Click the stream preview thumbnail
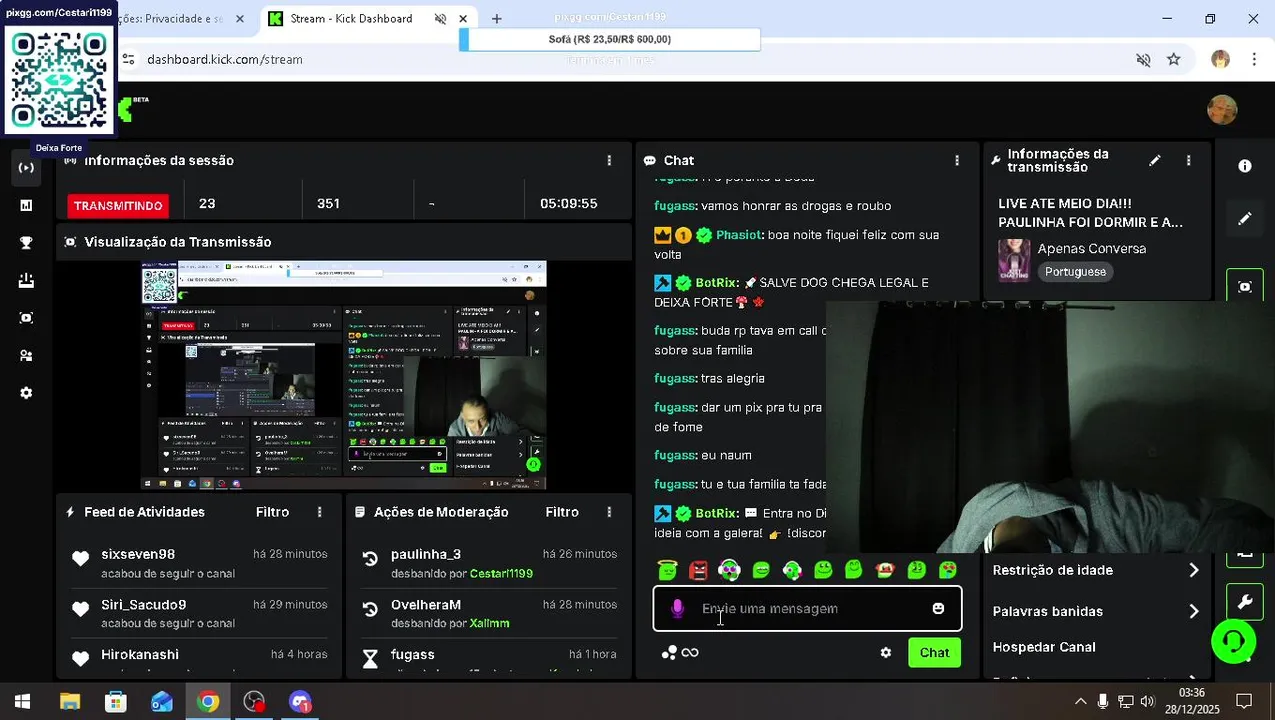 coord(343,375)
